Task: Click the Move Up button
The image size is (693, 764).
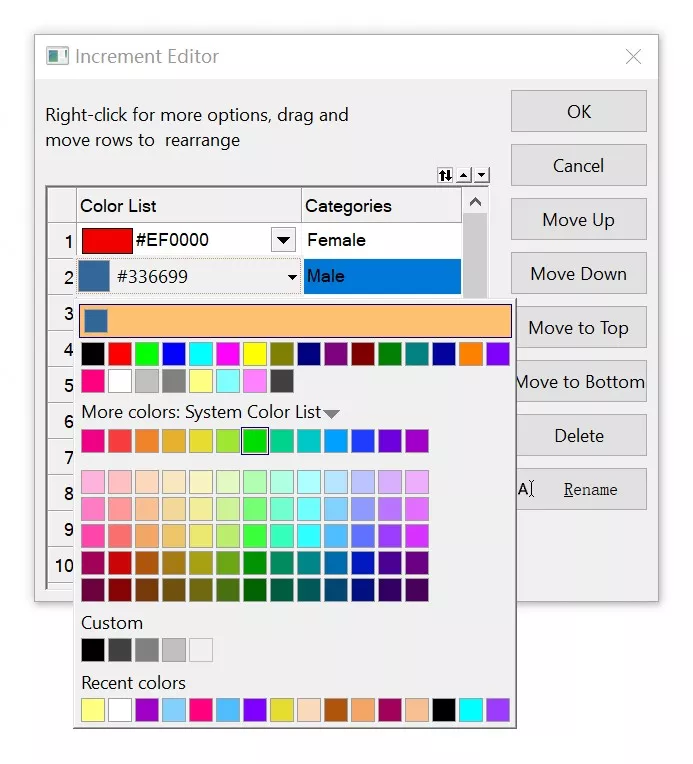Action: 578,219
